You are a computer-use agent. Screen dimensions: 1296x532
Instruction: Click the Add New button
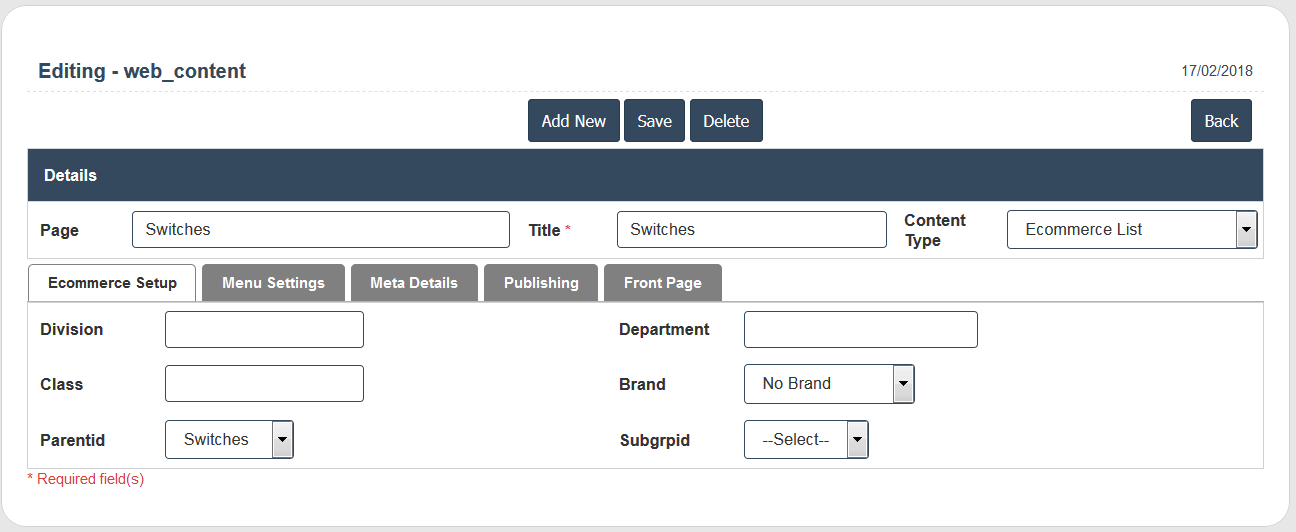pyautogui.click(x=573, y=121)
